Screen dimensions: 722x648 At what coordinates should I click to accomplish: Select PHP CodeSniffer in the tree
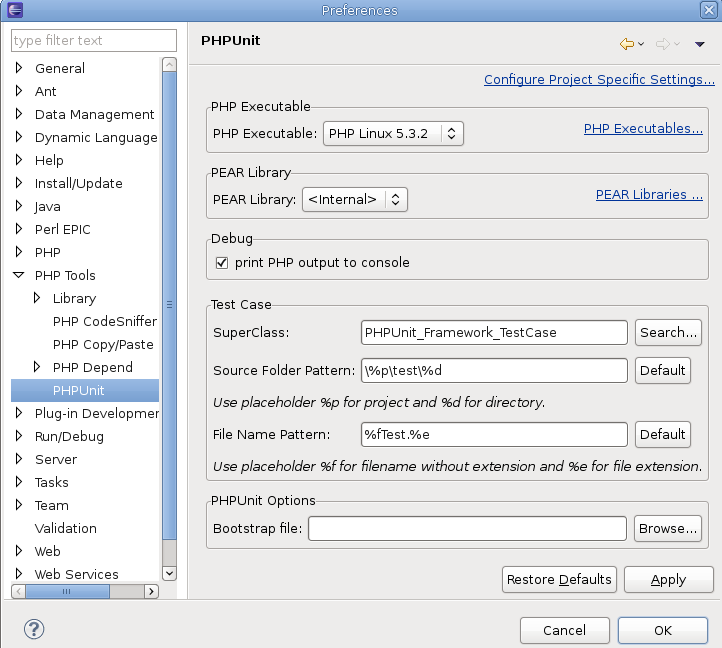(104, 321)
